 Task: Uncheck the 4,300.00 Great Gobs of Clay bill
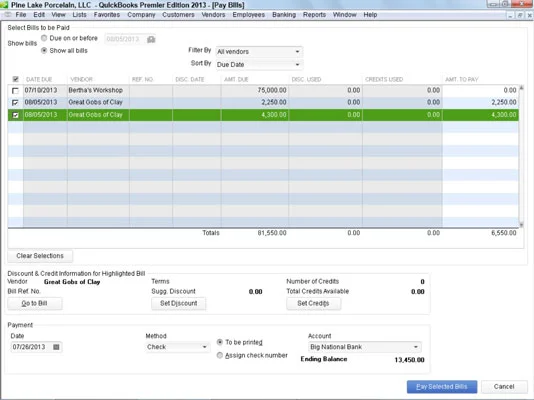coord(15,115)
